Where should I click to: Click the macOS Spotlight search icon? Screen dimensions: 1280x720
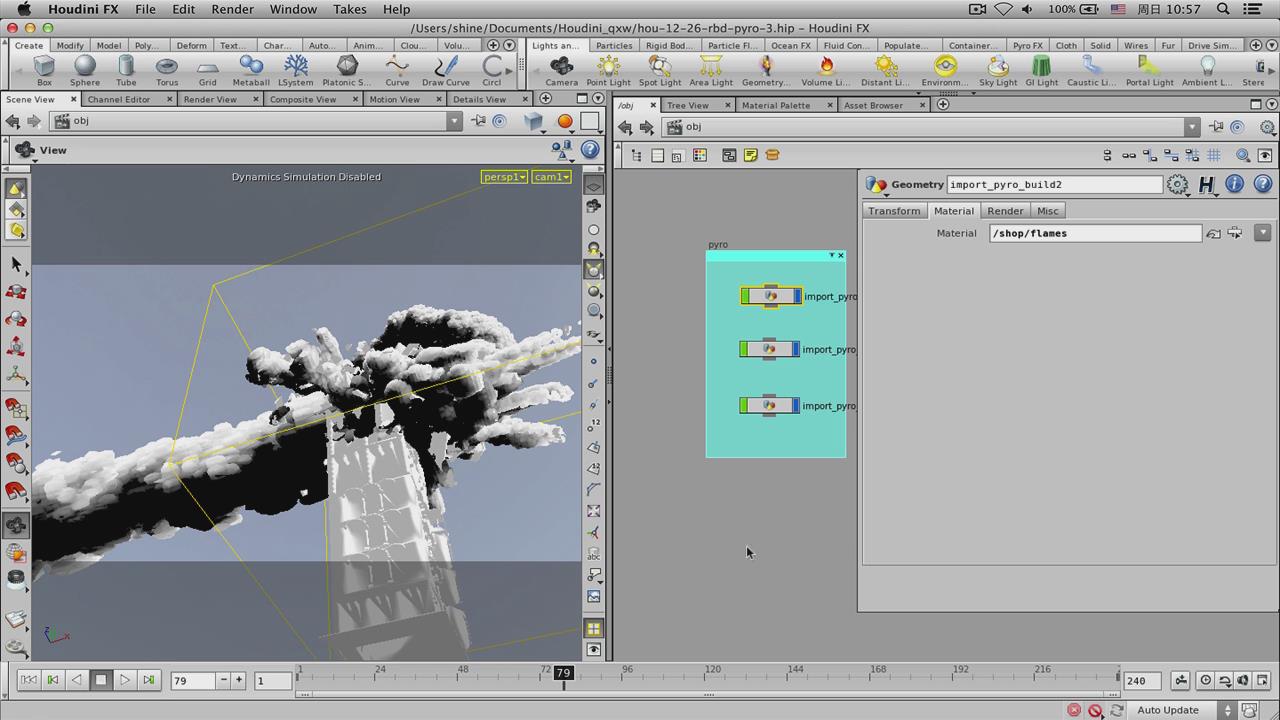(1224, 9)
